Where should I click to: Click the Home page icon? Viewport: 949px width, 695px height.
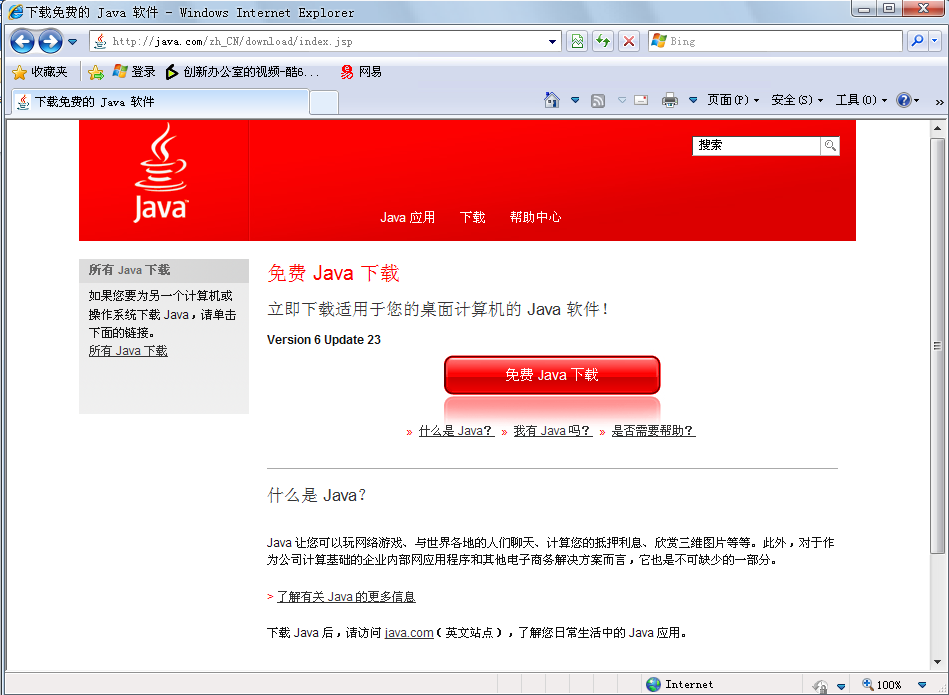[552, 100]
